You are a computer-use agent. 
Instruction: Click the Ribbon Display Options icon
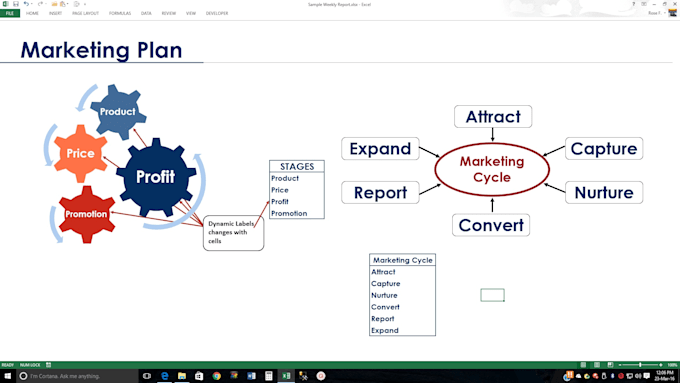pyautogui.click(x=644, y=4)
